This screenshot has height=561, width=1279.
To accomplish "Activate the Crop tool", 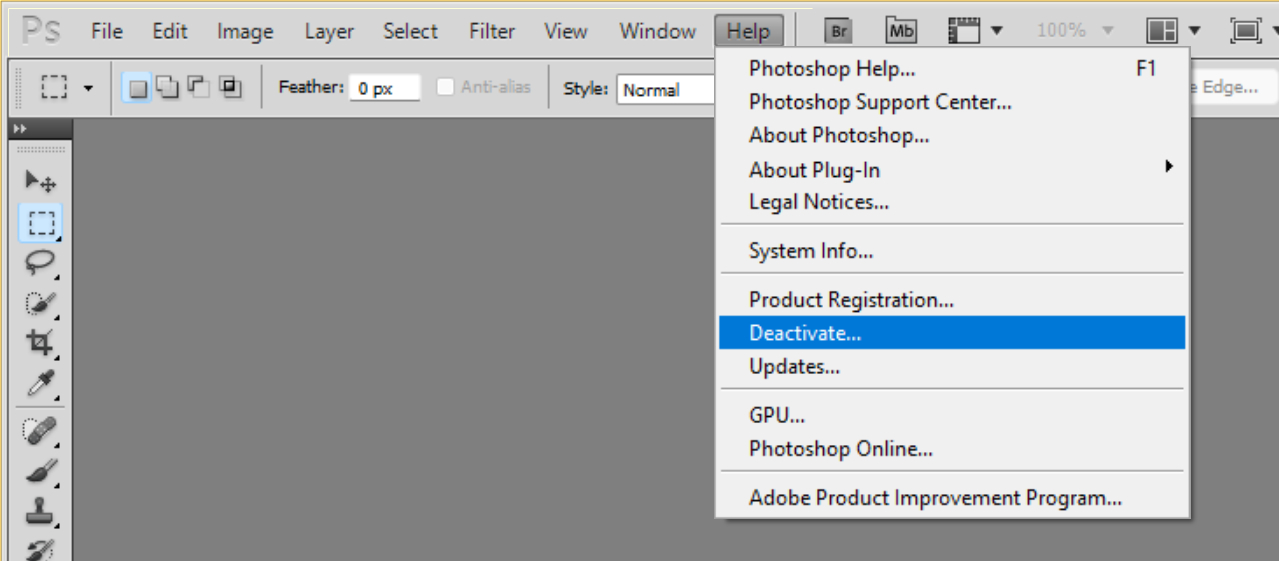I will tap(40, 342).
